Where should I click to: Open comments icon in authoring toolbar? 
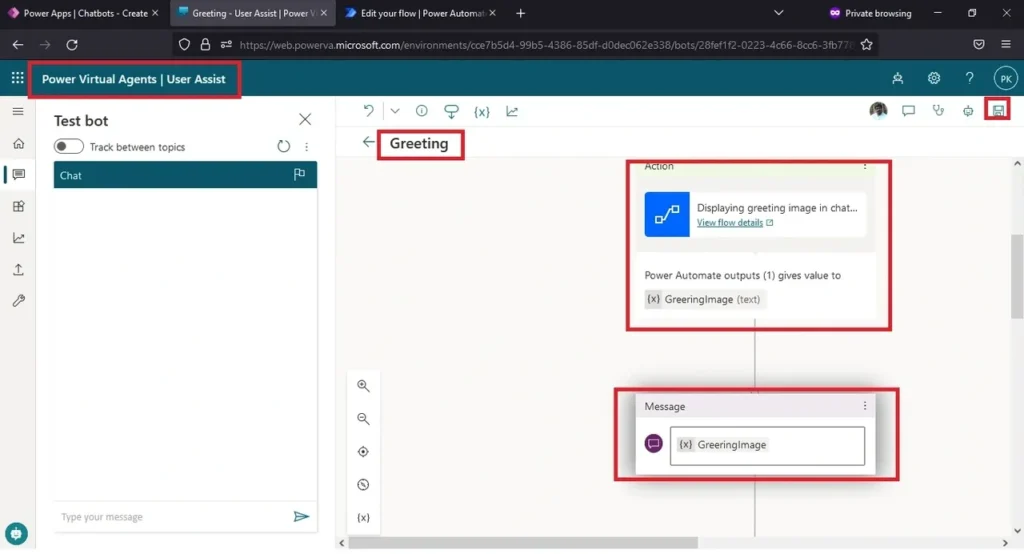[908, 111]
